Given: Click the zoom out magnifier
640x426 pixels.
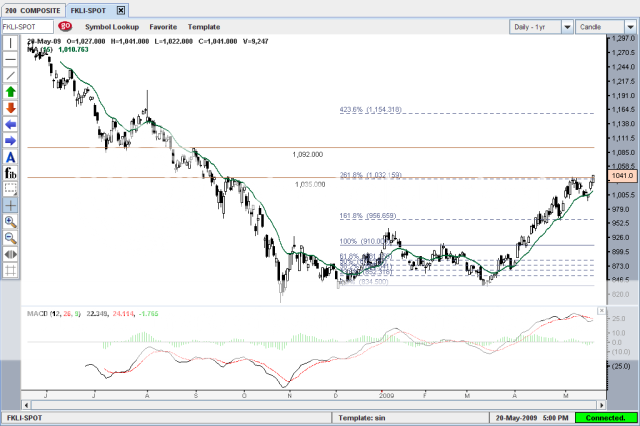Looking at the screenshot, I should tap(11, 237).
